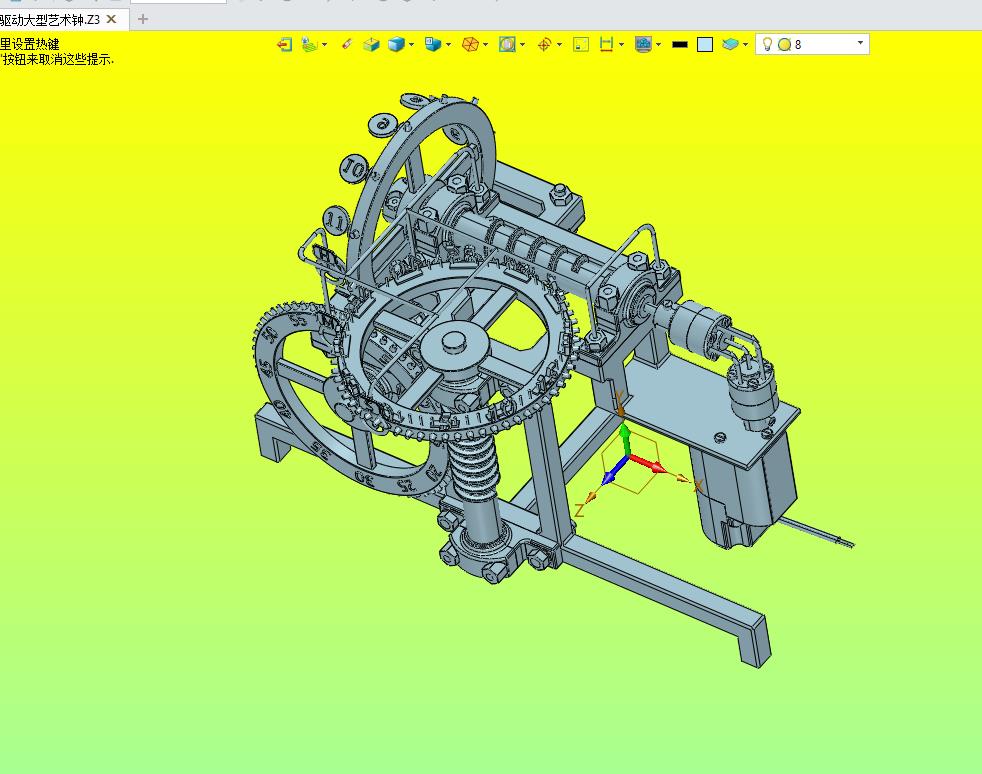
Task: Click the insert datum plane icon
Action: tap(309, 44)
